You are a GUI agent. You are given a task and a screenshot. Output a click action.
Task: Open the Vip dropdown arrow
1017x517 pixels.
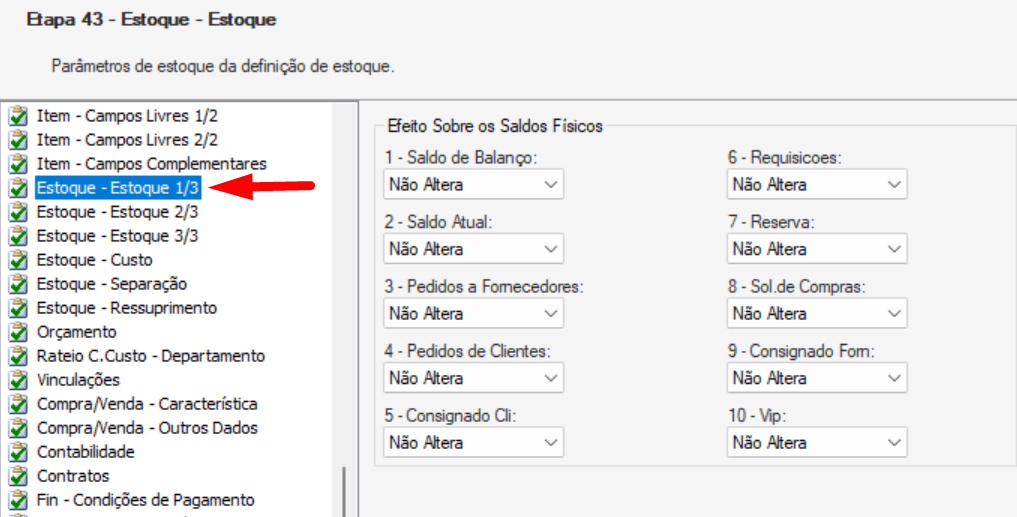(x=894, y=443)
